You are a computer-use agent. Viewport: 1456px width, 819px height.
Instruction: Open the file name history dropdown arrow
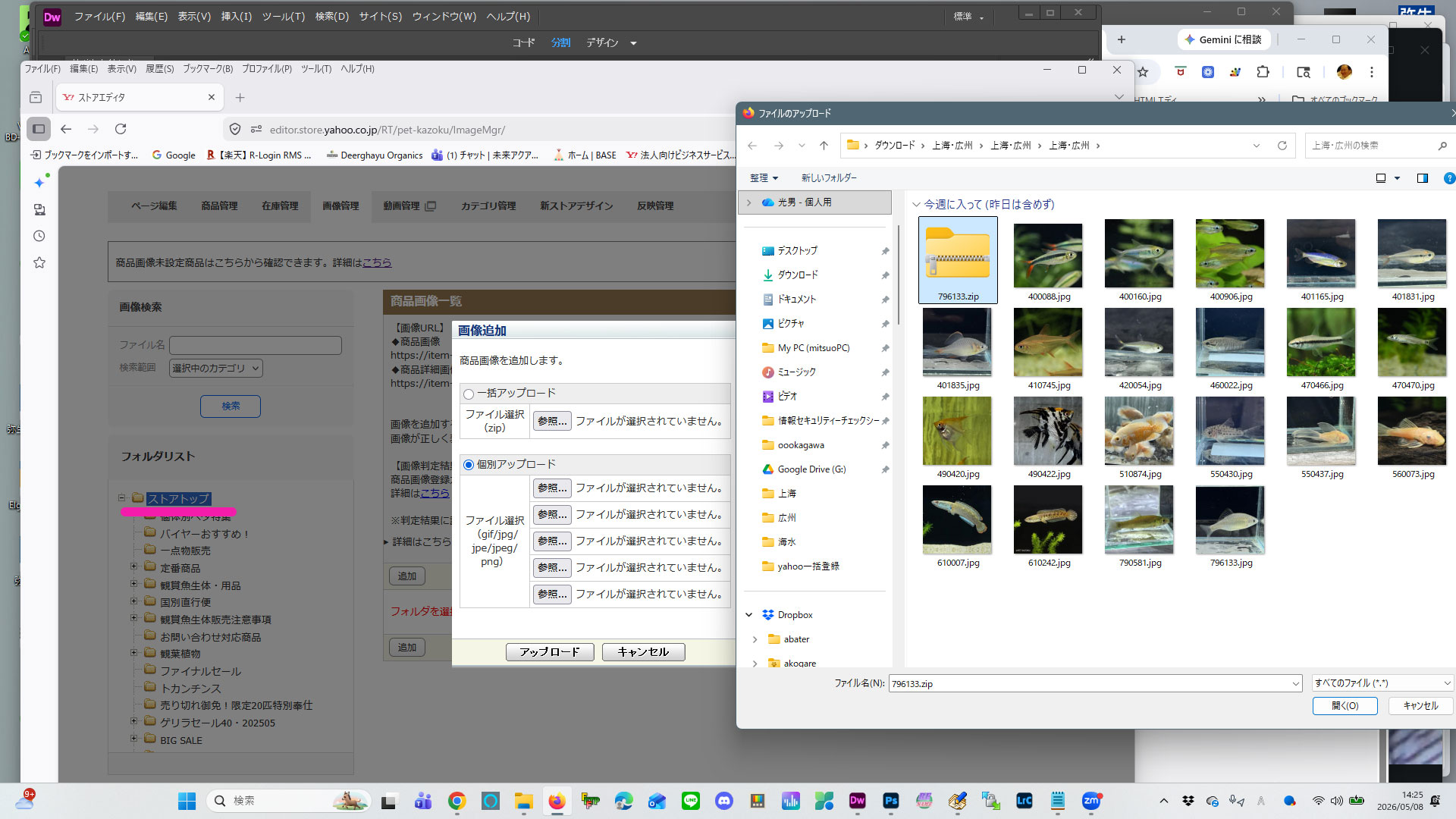[x=1295, y=684]
